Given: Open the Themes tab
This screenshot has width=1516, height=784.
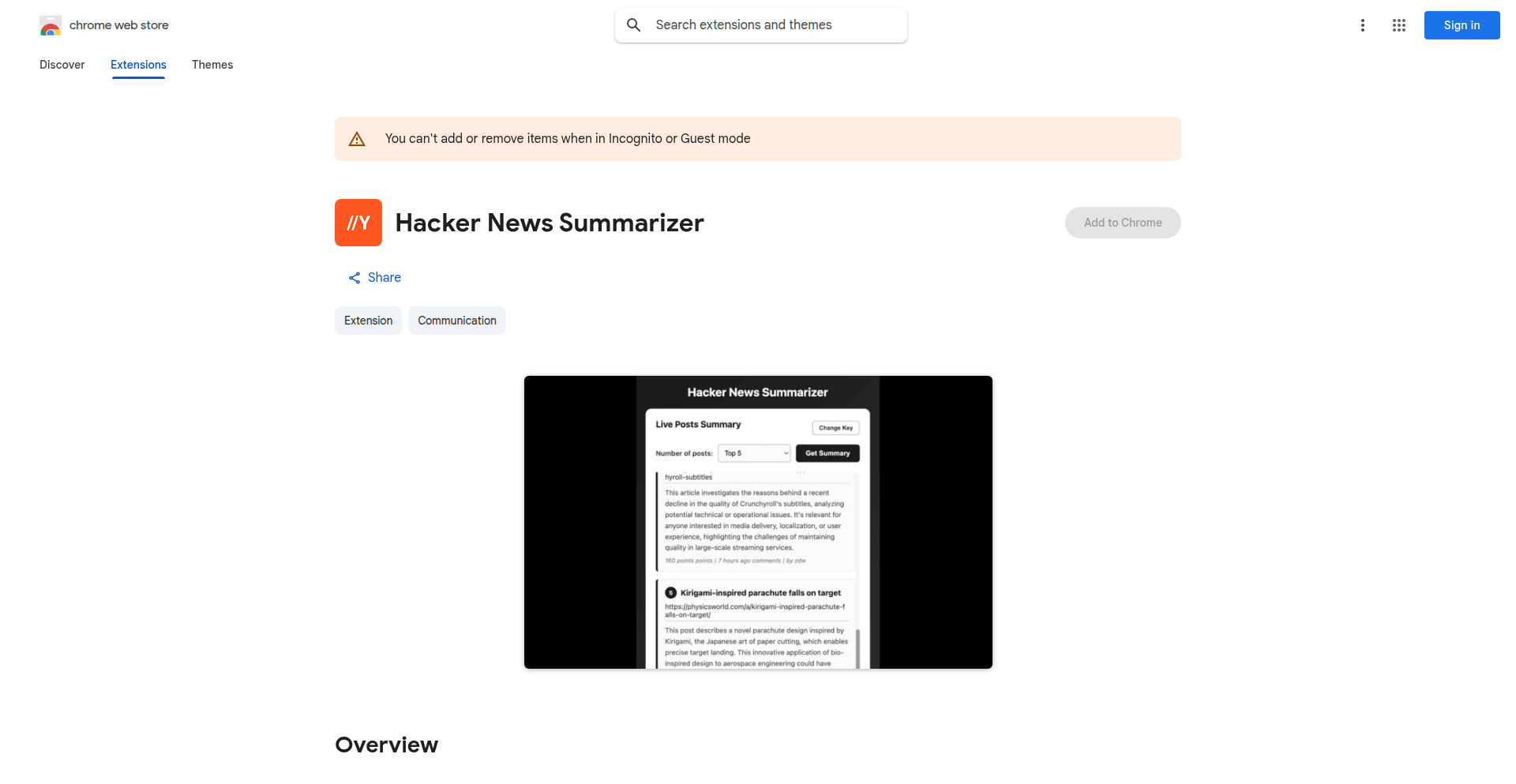Looking at the screenshot, I should point(212,65).
